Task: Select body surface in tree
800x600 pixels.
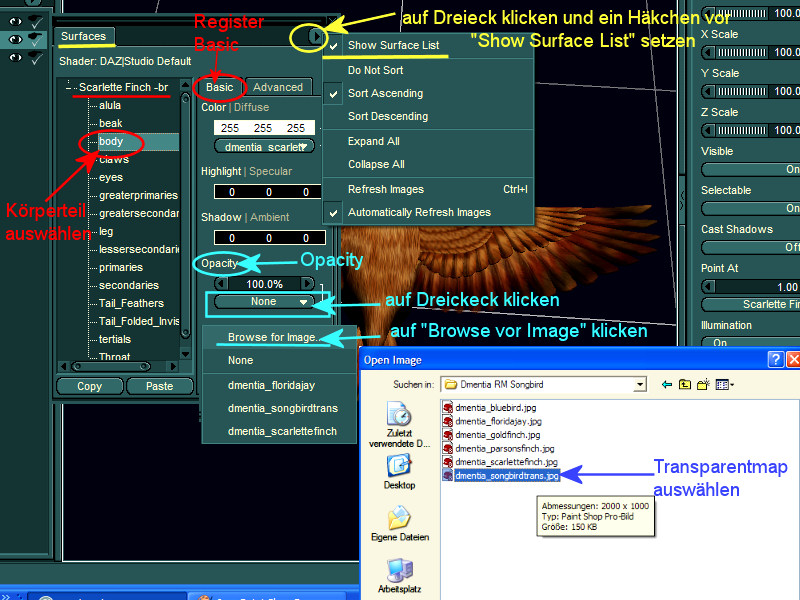Action: click(111, 141)
